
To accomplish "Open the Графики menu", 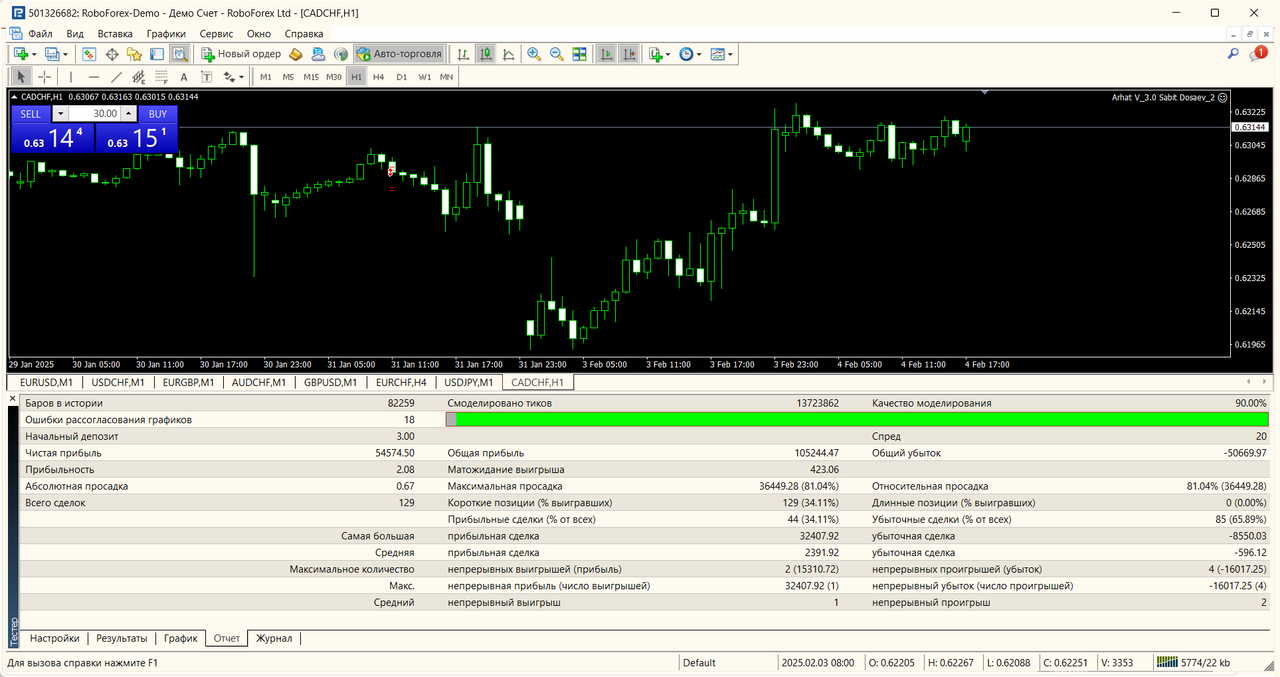I will (x=166, y=33).
